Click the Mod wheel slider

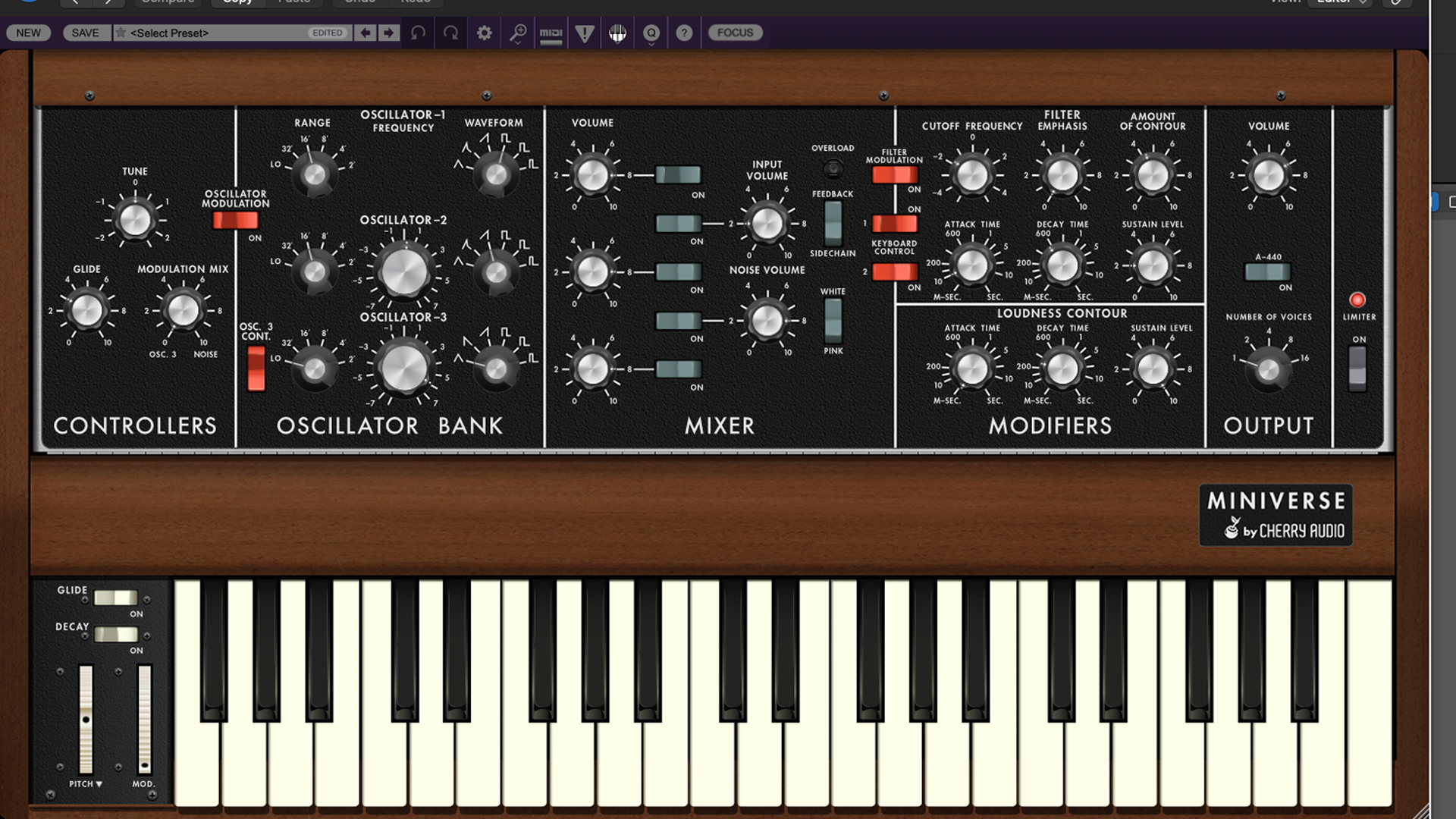144,718
